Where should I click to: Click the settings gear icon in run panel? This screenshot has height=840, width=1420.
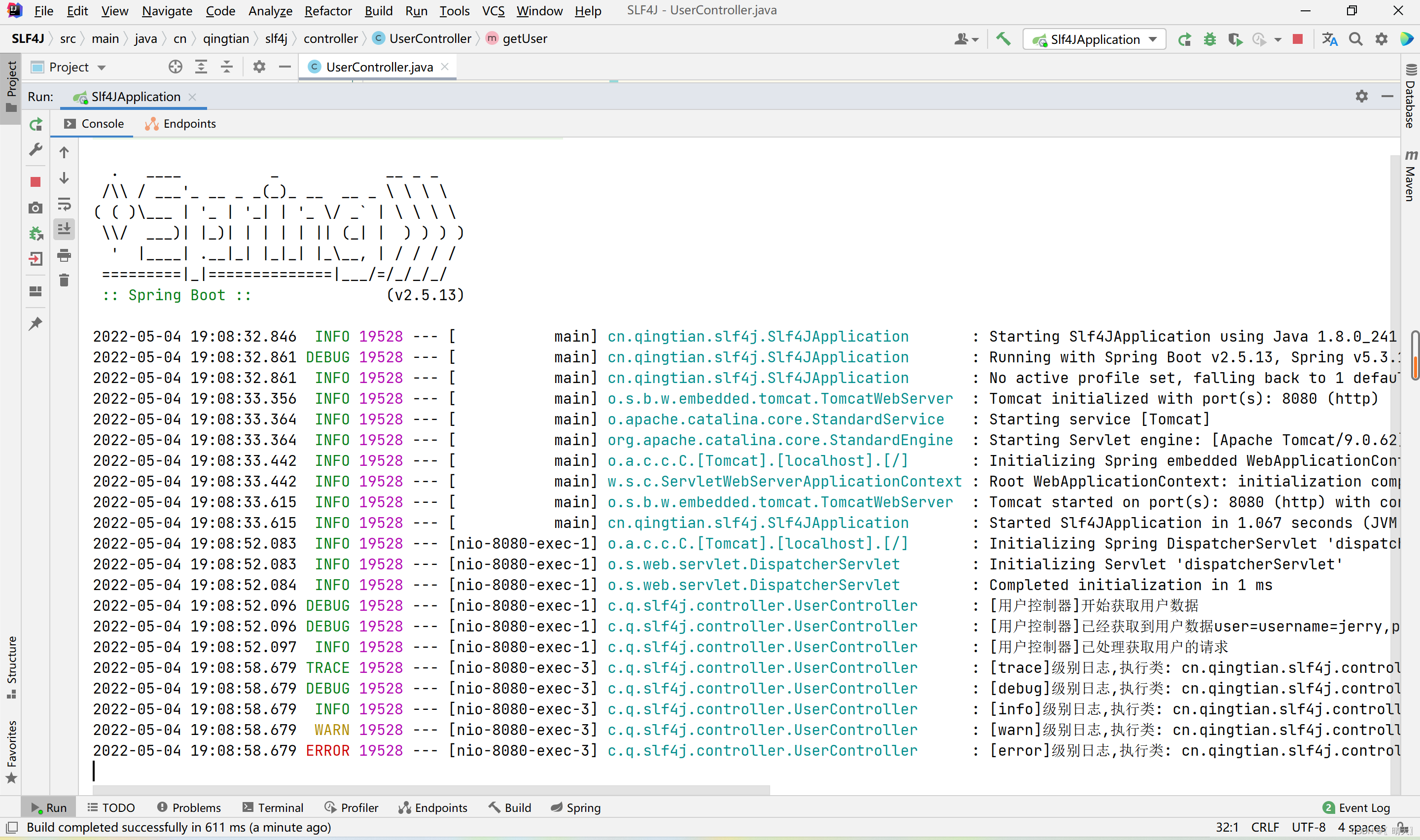(x=1362, y=96)
